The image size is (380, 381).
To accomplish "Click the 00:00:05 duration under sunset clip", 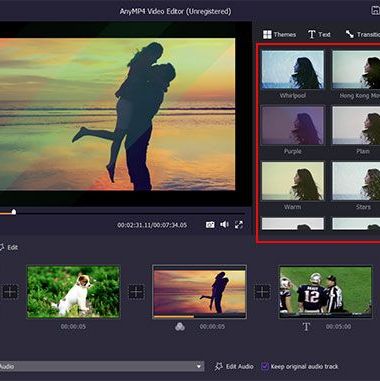I will coord(212,327).
